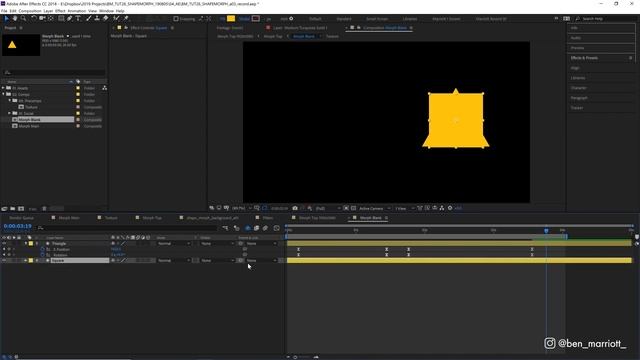Select the Selection arrow tool
Image resolution: width=640 pixels, height=360 pixels.
point(6,18)
